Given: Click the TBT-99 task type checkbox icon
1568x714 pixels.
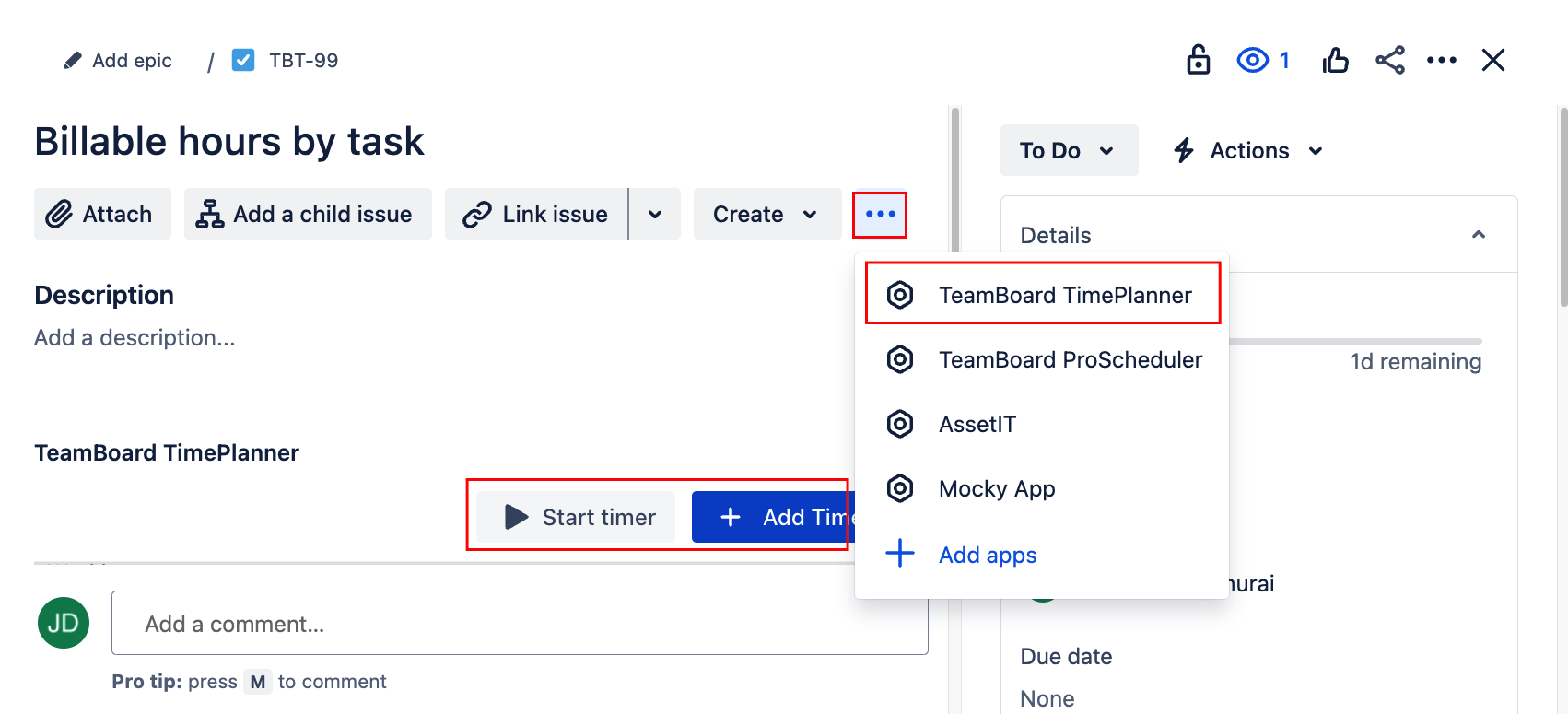Looking at the screenshot, I should coord(243,61).
